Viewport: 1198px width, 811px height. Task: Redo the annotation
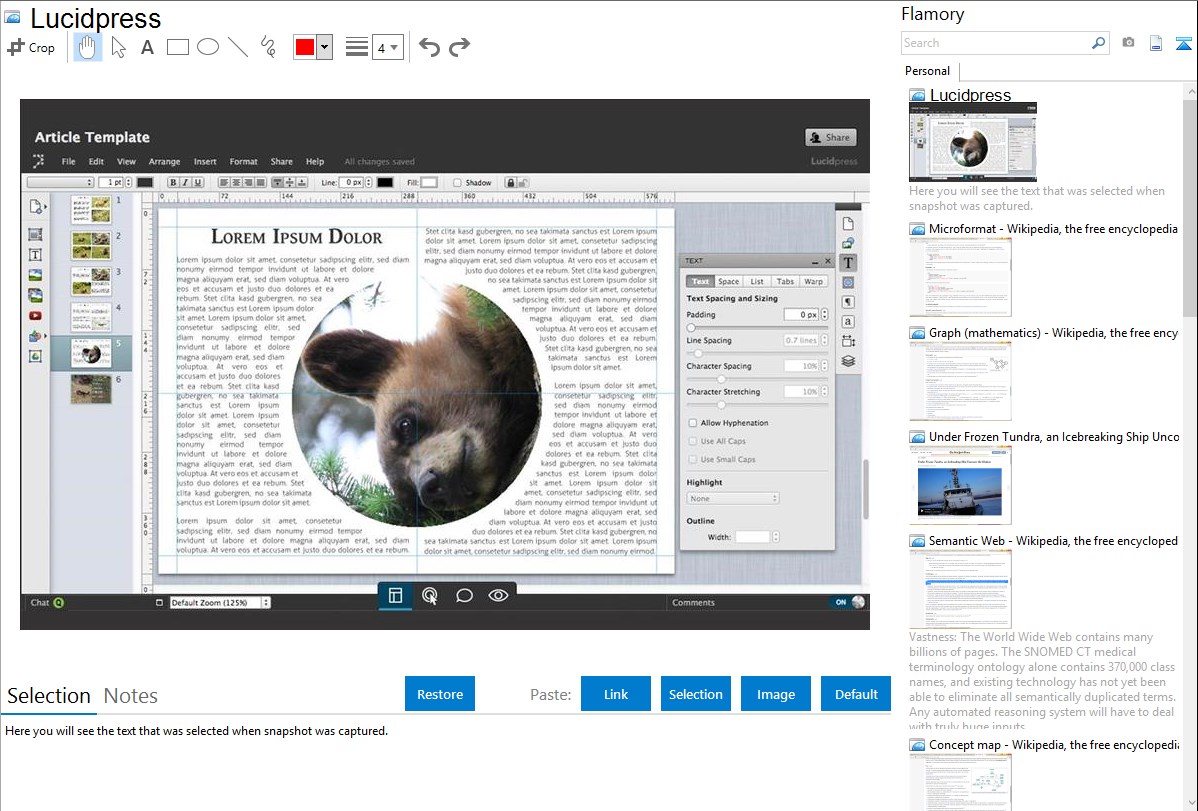459,47
